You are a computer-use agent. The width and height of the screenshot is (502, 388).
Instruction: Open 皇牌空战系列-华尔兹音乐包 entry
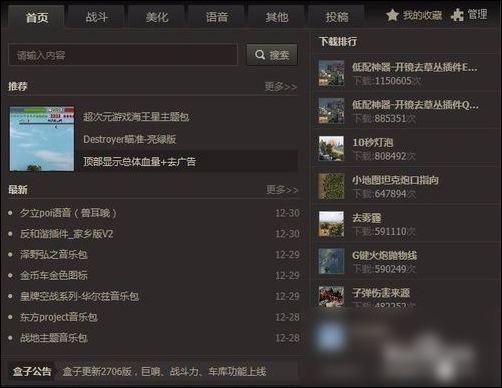pyautogui.click(x=79, y=296)
